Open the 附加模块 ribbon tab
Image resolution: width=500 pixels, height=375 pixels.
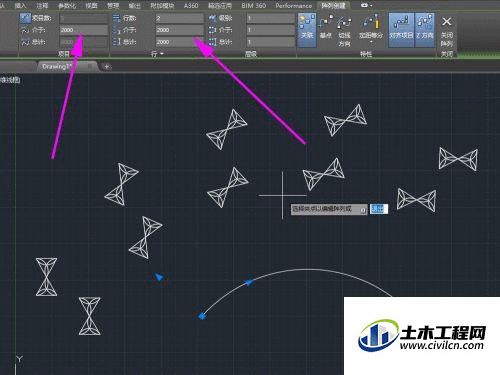162,5
